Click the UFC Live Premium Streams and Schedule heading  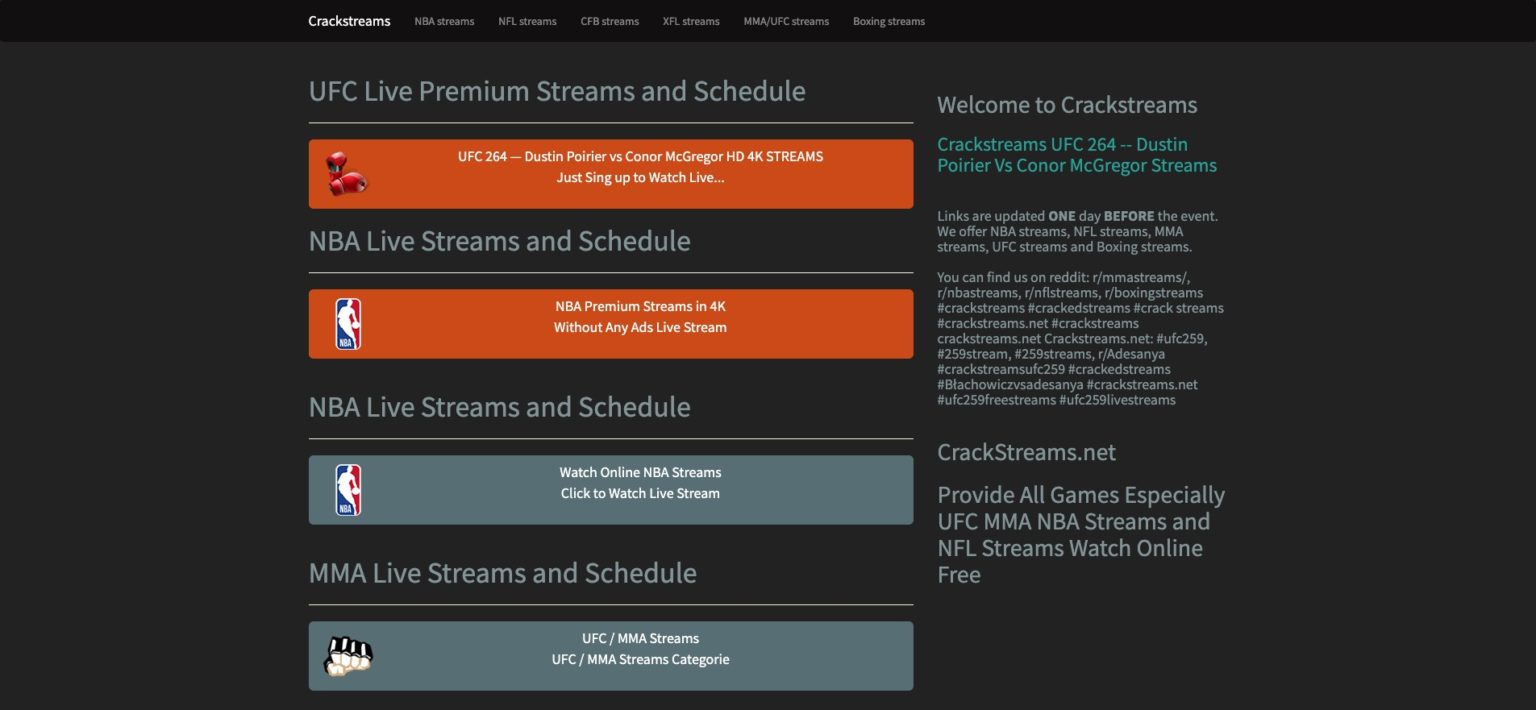(x=557, y=91)
